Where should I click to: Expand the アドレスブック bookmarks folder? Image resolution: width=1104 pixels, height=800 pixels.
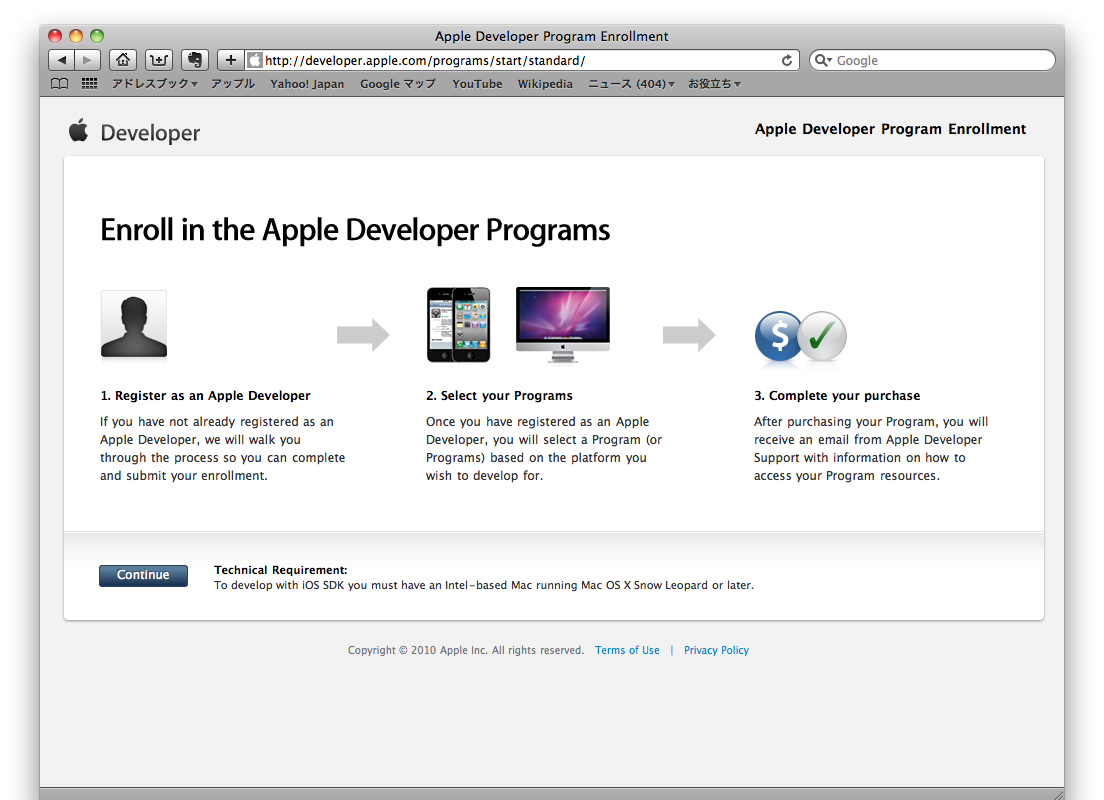point(154,84)
